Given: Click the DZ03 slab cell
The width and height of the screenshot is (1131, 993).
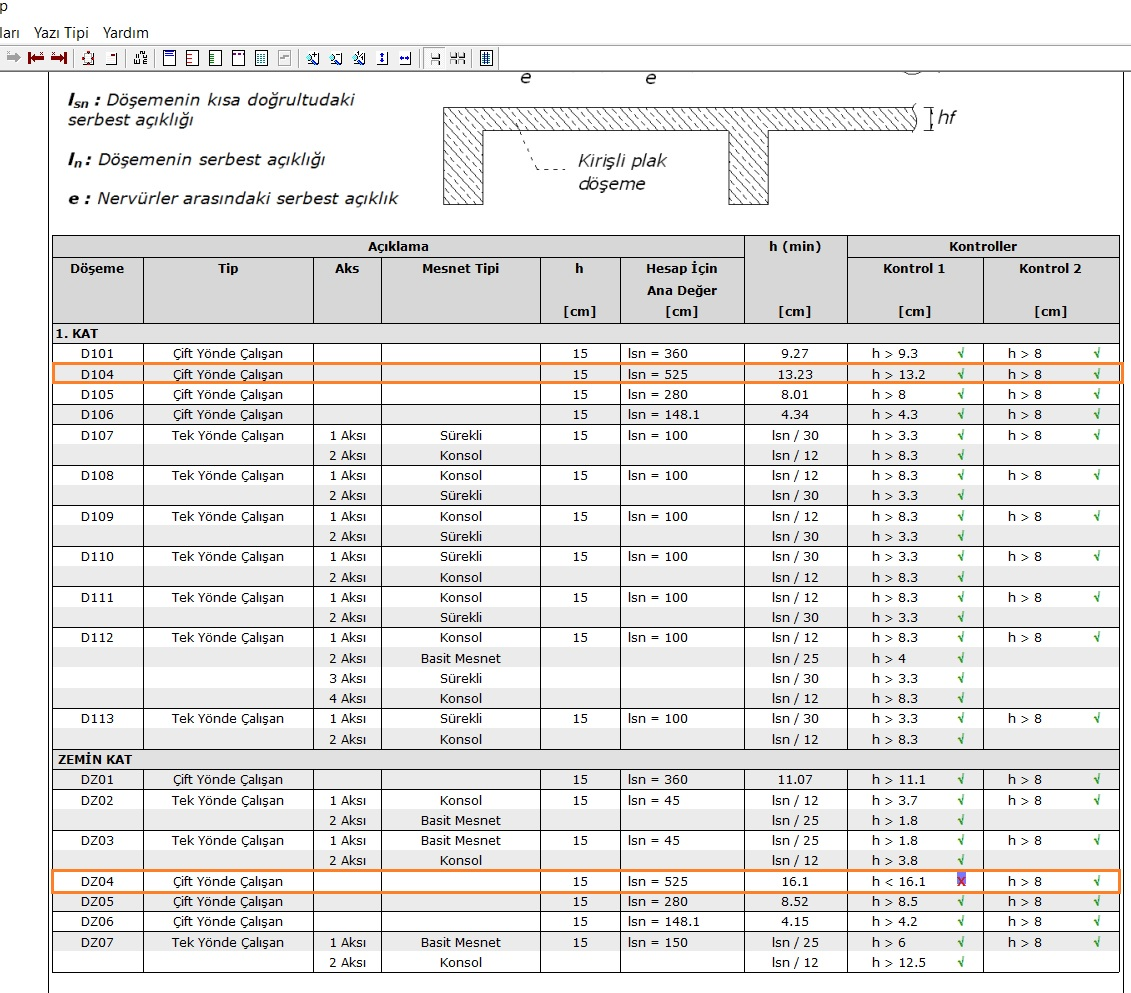Looking at the screenshot, I should 97,841.
